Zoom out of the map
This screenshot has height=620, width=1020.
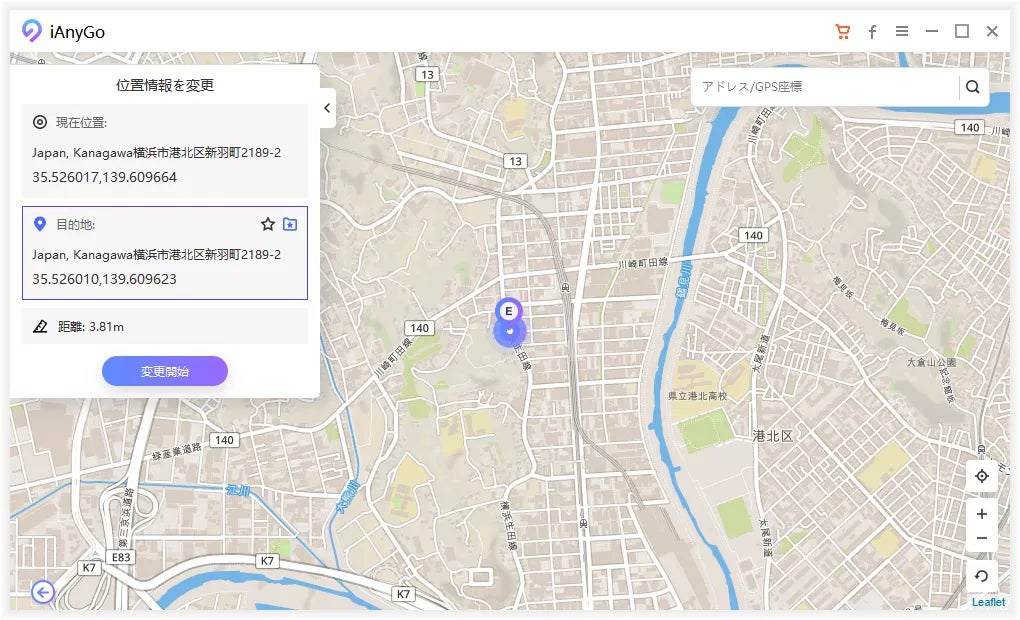[x=982, y=538]
